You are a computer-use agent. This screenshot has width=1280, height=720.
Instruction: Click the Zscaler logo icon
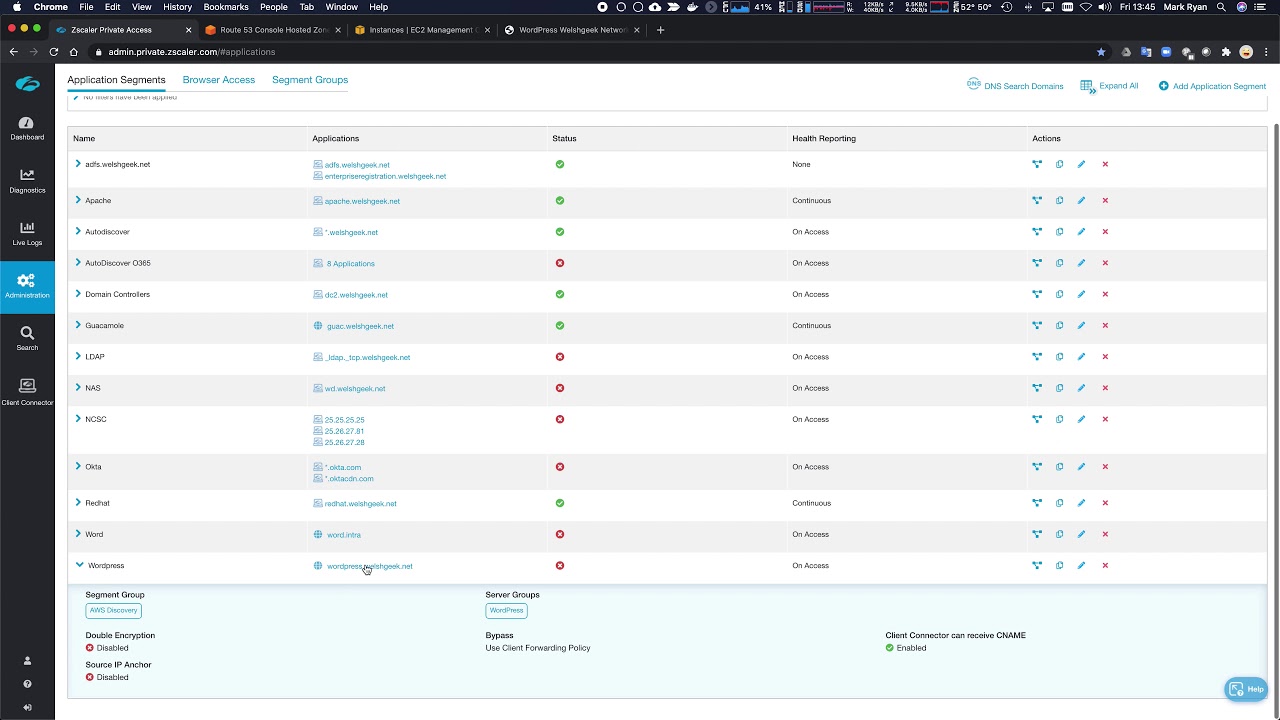pos(27,84)
